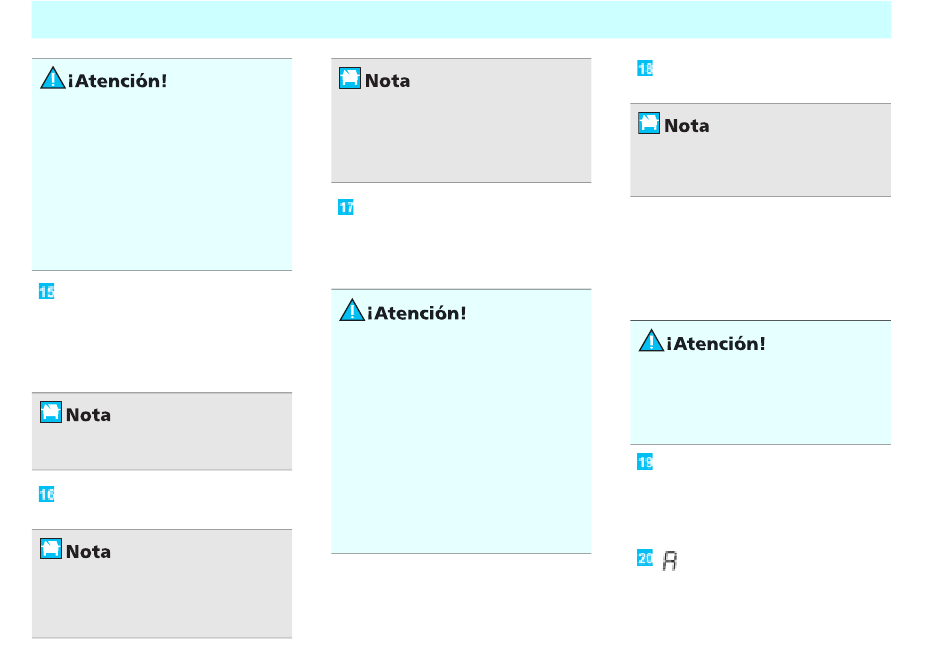
Task: Select the step 16 number marker
Action: click(47, 495)
